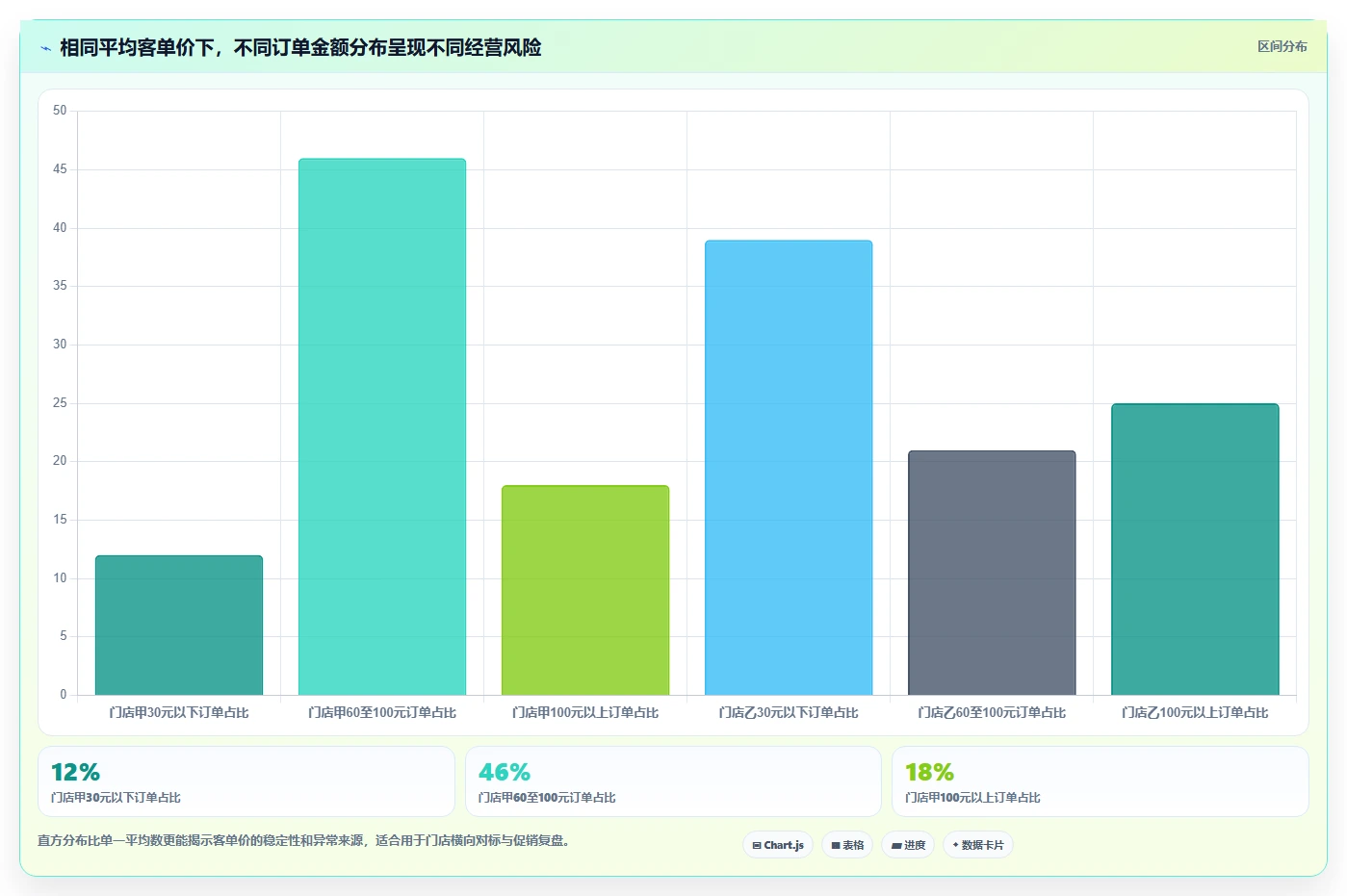
Task: Click the 门店甲30元以下订单占比 bar
Action: click(x=179, y=625)
